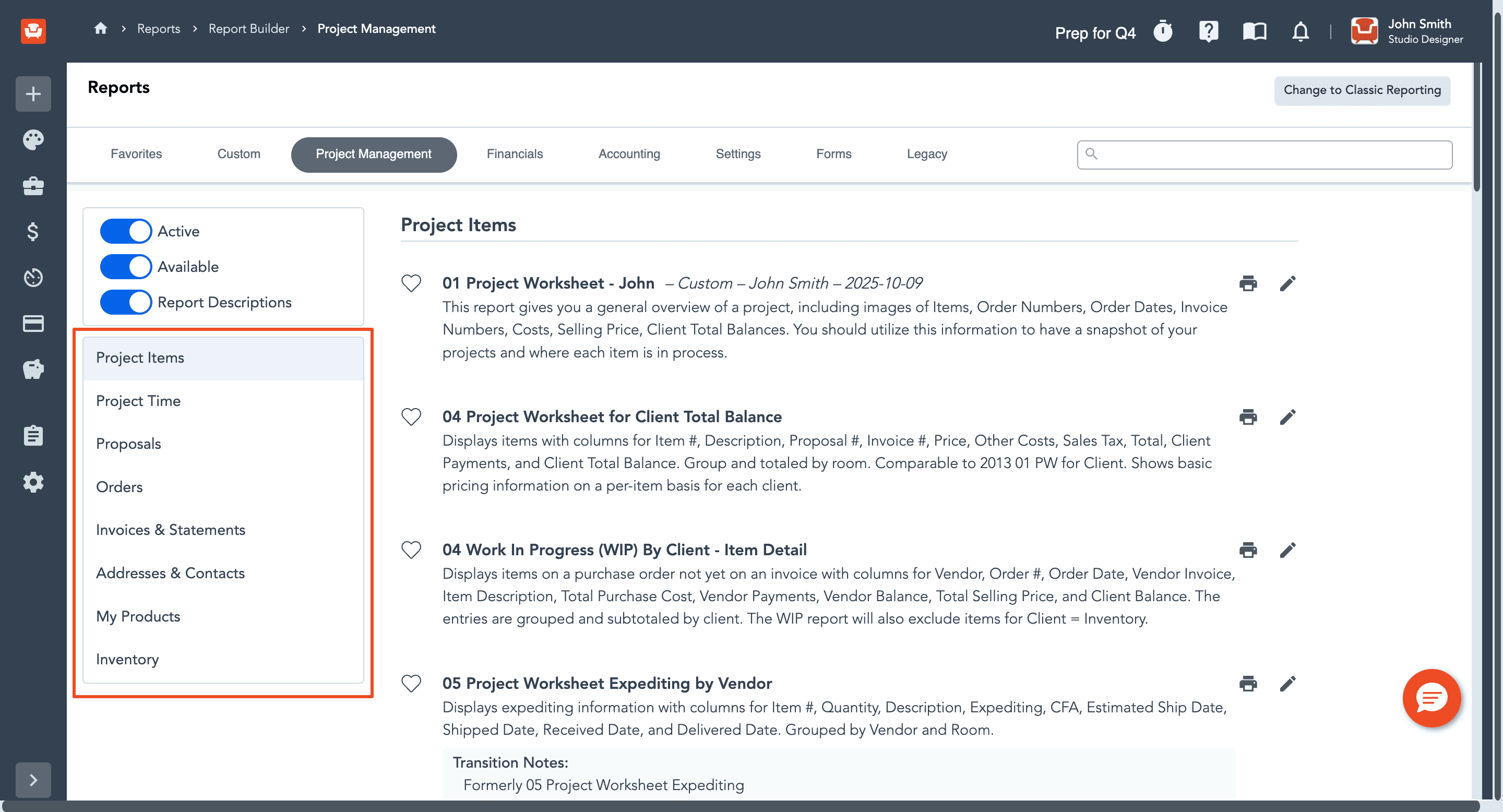This screenshot has height=812, width=1503.
Task: Switch to the Forms tab
Action: [x=833, y=154]
